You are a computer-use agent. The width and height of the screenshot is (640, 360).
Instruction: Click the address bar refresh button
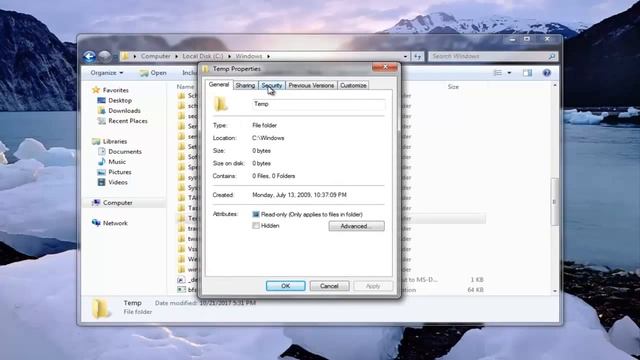(418, 56)
